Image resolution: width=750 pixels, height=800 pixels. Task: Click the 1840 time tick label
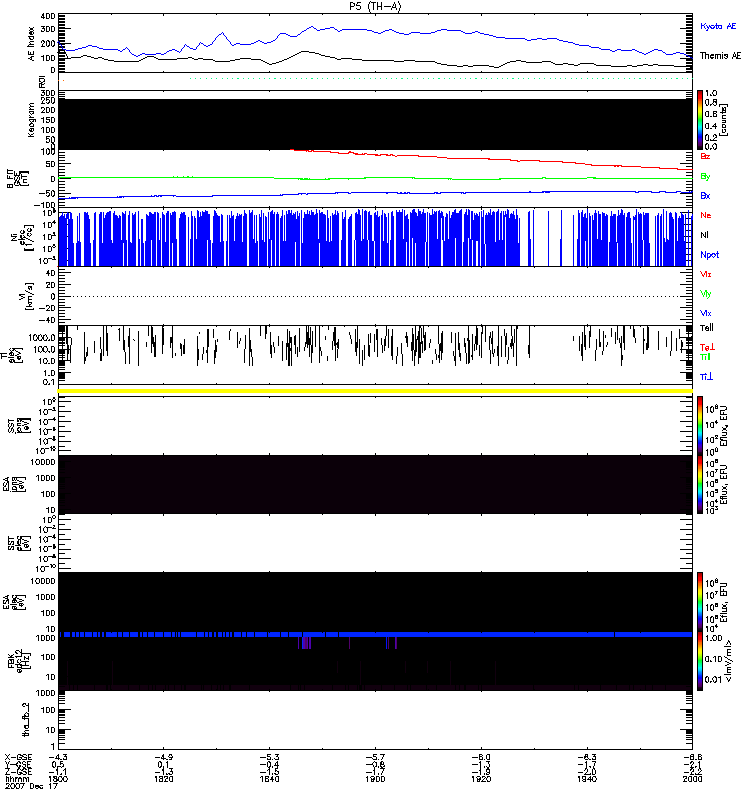click(x=269, y=779)
